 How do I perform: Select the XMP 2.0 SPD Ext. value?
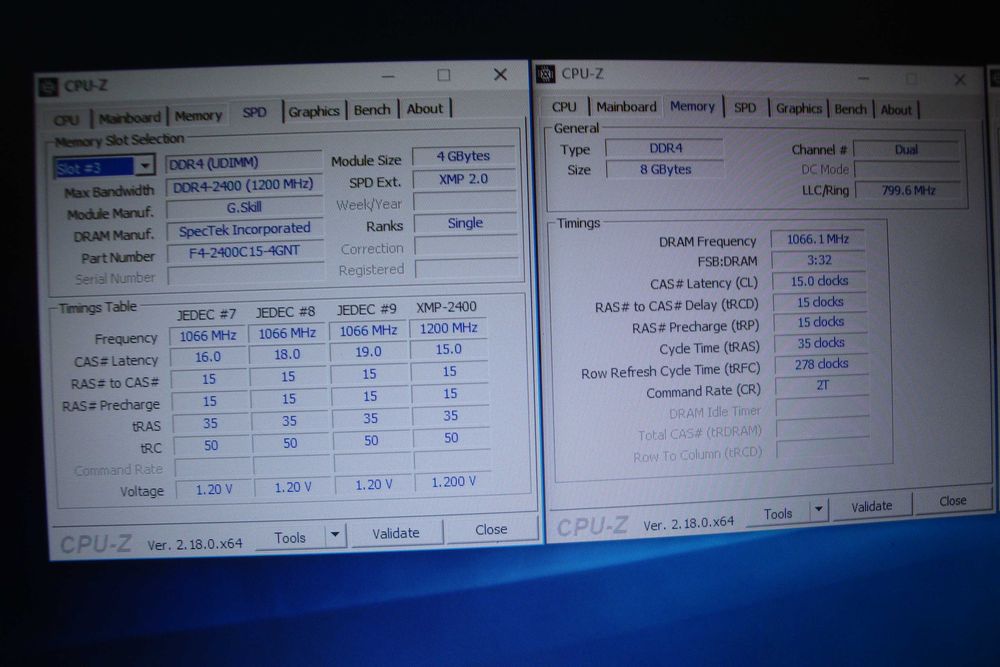pyautogui.click(x=464, y=179)
